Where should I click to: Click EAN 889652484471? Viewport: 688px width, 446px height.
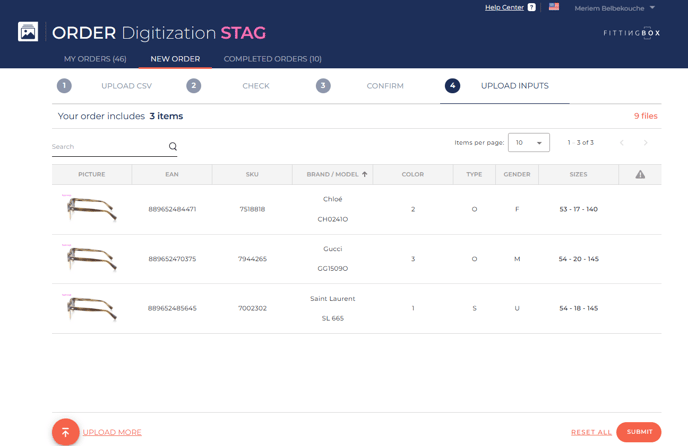(x=172, y=209)
